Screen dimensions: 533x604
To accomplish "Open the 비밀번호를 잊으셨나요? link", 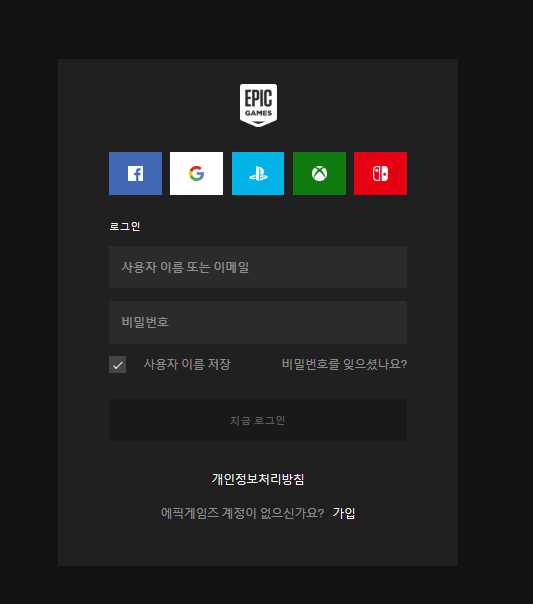I will click(344, 364).
